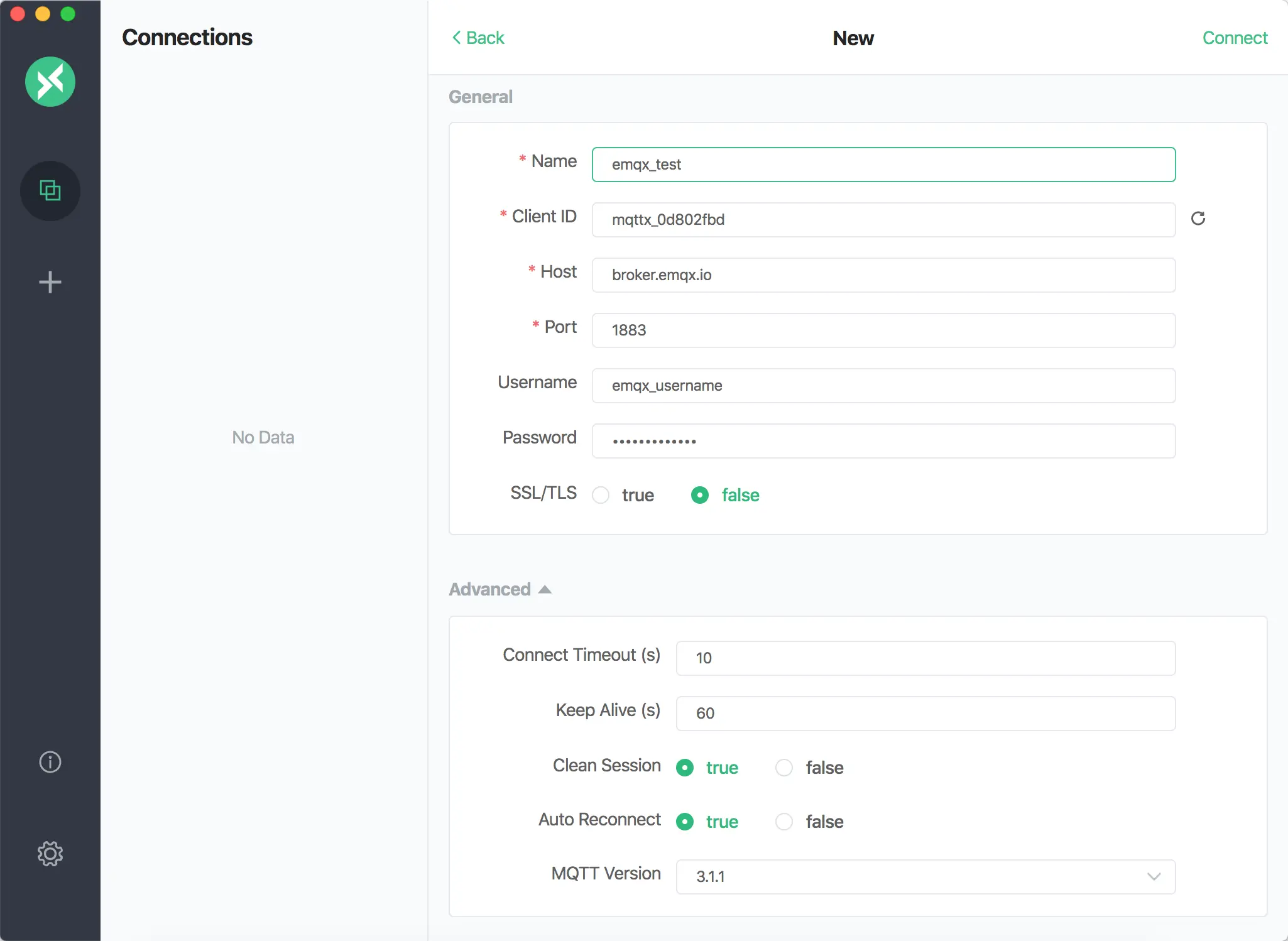Set Auto Reconnect to false
Image resolution: width=1288 pixels, height=941 pixels.
pyautogui.click(x=784, y=822)
